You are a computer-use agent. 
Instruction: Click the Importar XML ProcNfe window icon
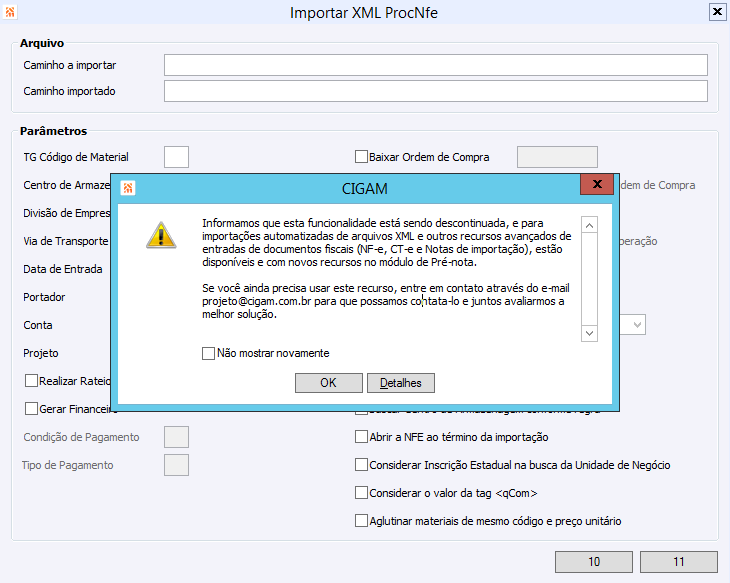(x=10, y=12)
